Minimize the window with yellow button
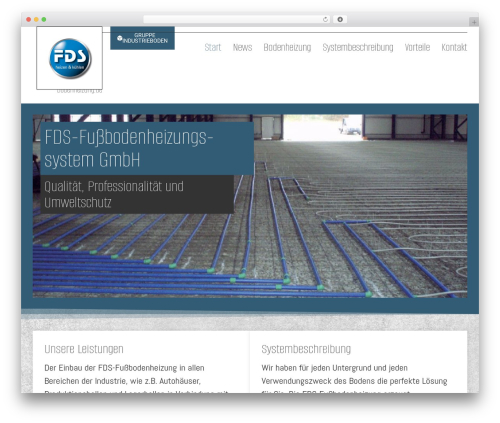This screenshot has height=423, width=500. tap(36, 19)
